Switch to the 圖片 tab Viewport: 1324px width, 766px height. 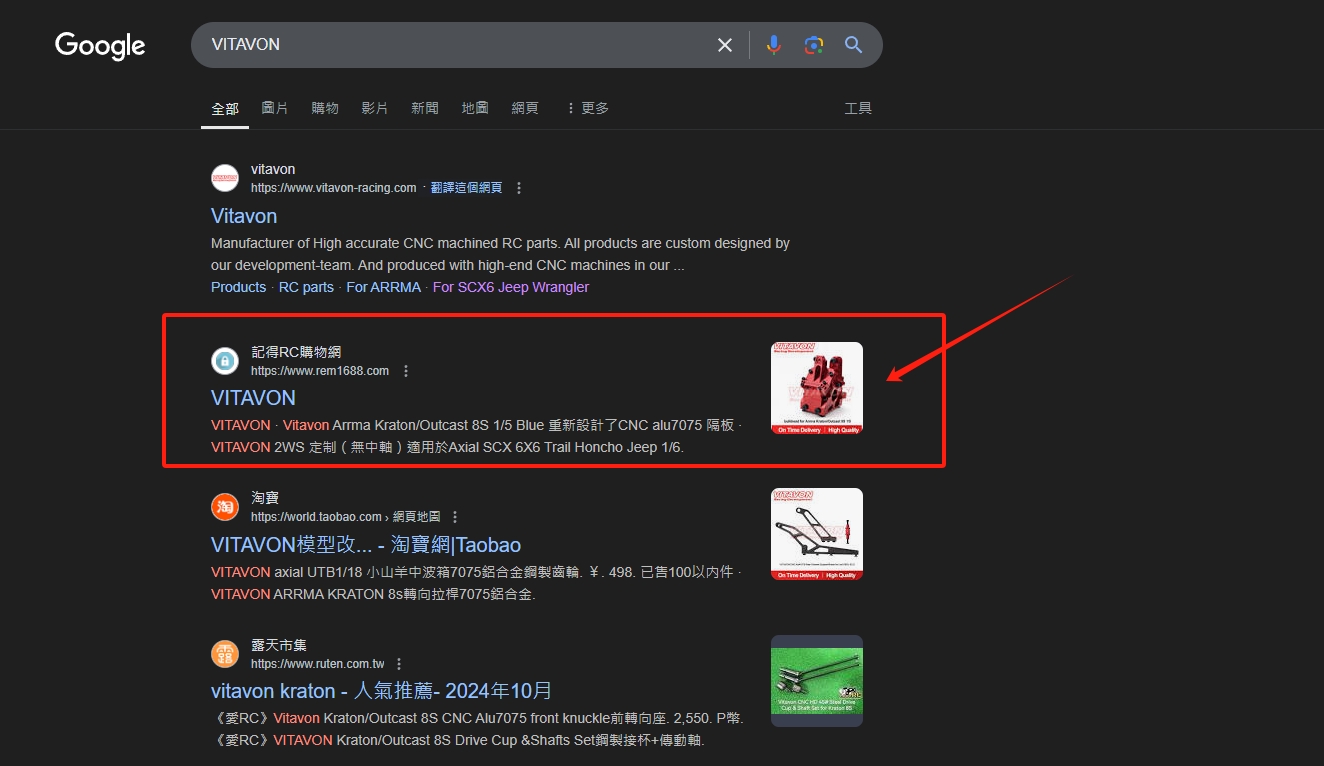(275, 108)
